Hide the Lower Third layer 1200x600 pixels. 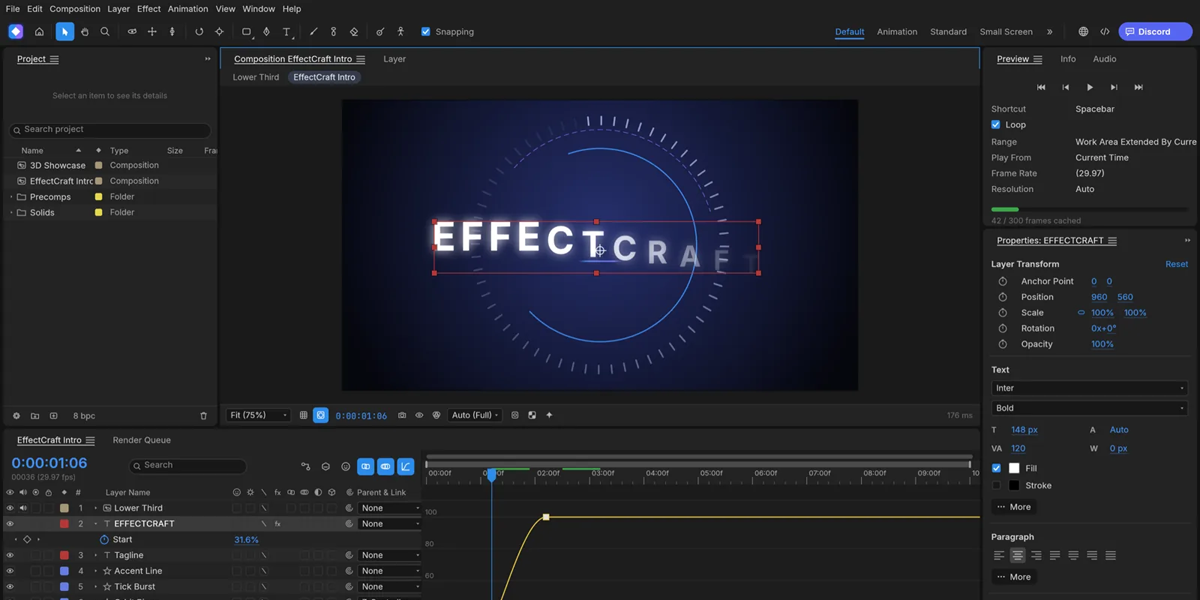tap(10, 508)
